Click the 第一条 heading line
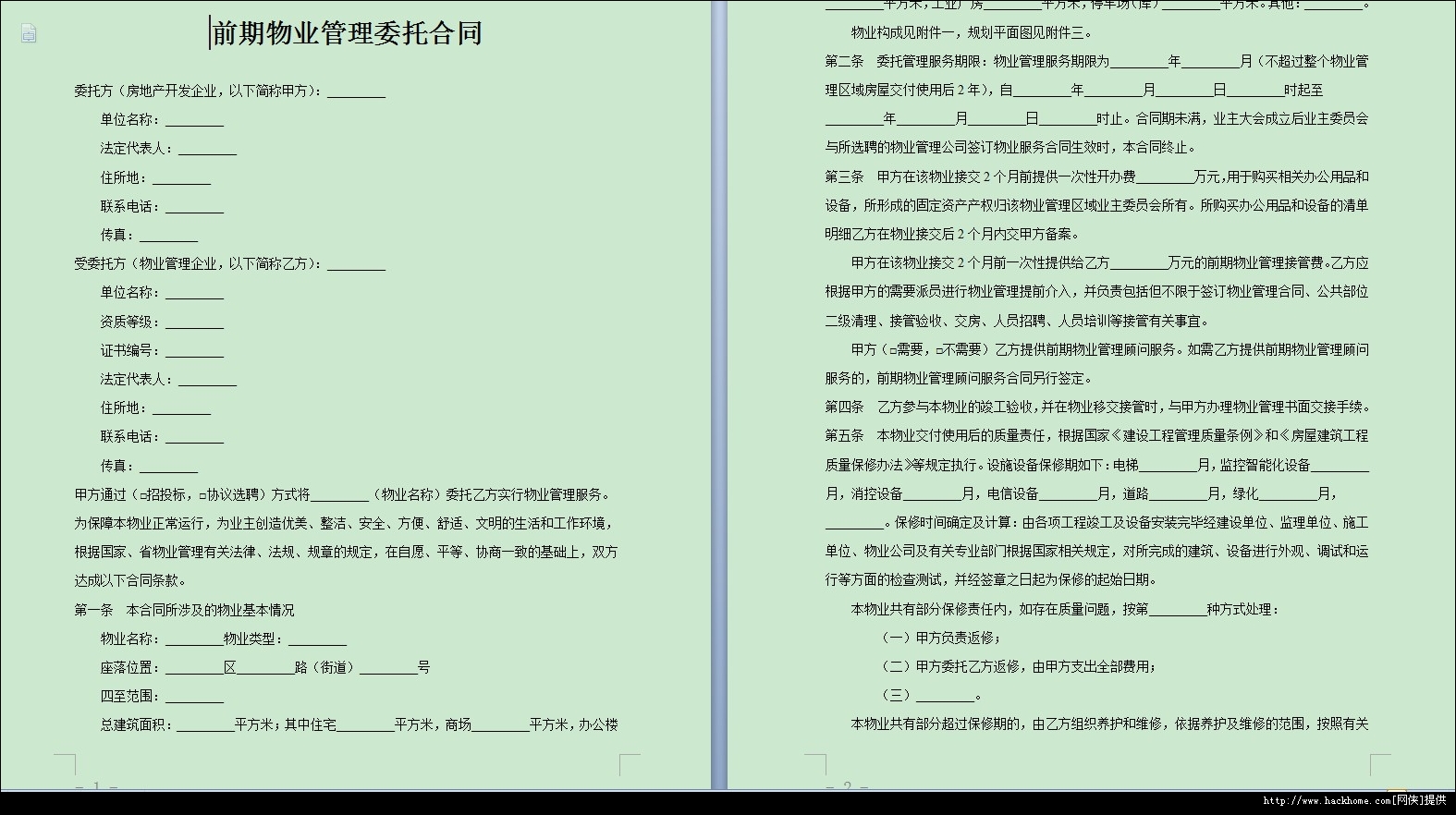The image size is (1456, 815). coord(185,611)
